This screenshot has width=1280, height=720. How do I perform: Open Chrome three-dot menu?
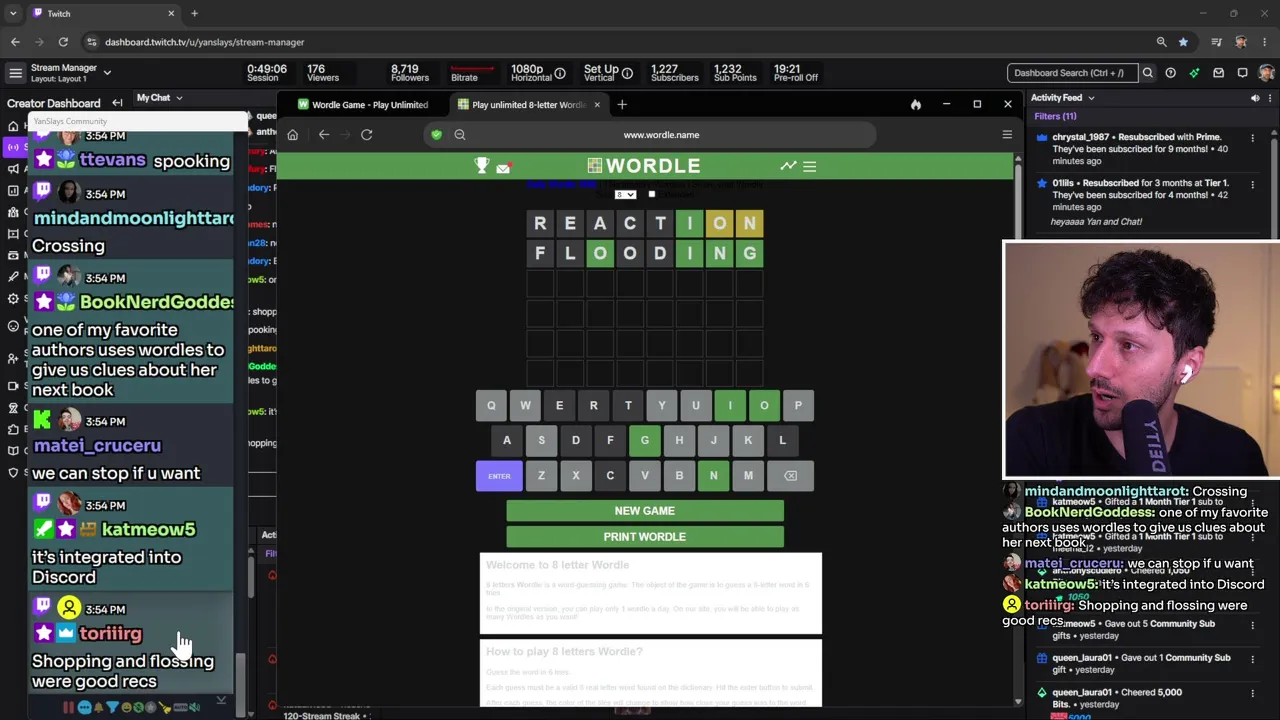pos(1266,42)
